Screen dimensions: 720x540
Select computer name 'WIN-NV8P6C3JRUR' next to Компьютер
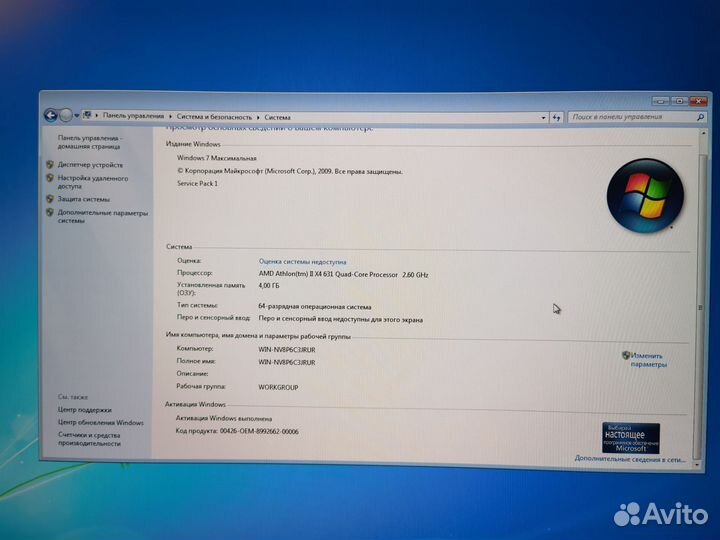287,350
